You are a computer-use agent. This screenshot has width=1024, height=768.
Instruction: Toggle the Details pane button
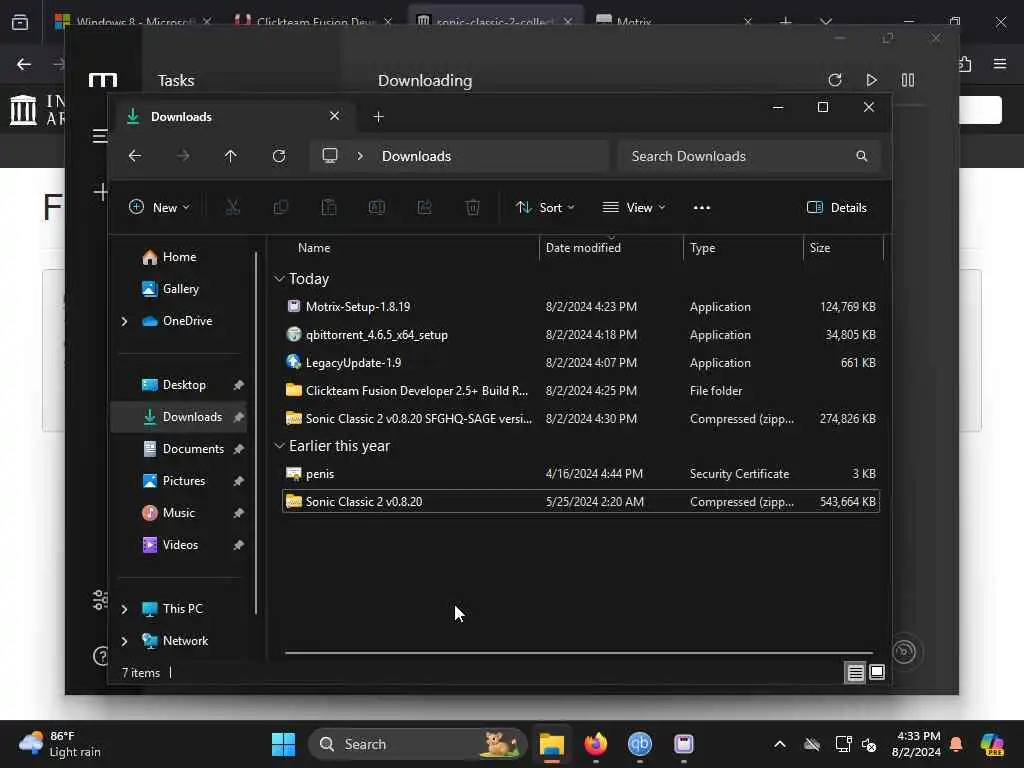click(x=837, y=208)
